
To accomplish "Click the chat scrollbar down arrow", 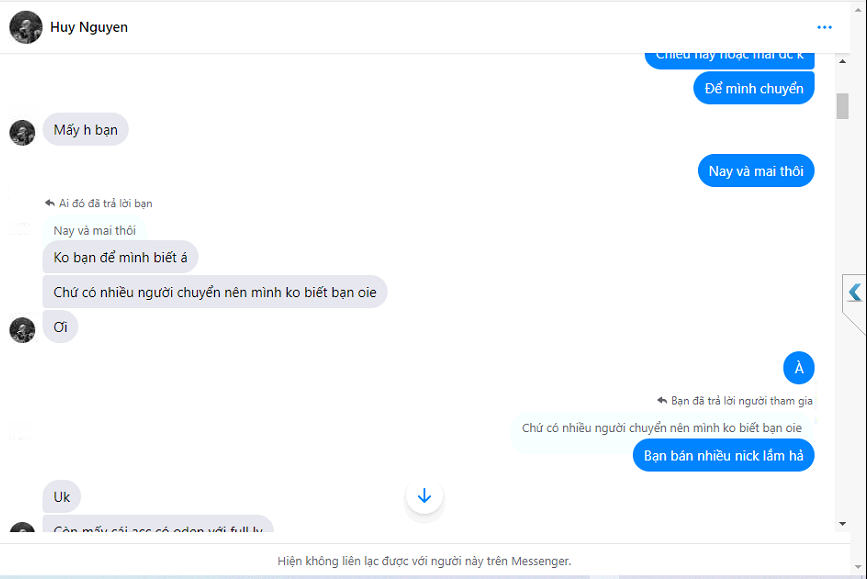I will tap(842, 523).
